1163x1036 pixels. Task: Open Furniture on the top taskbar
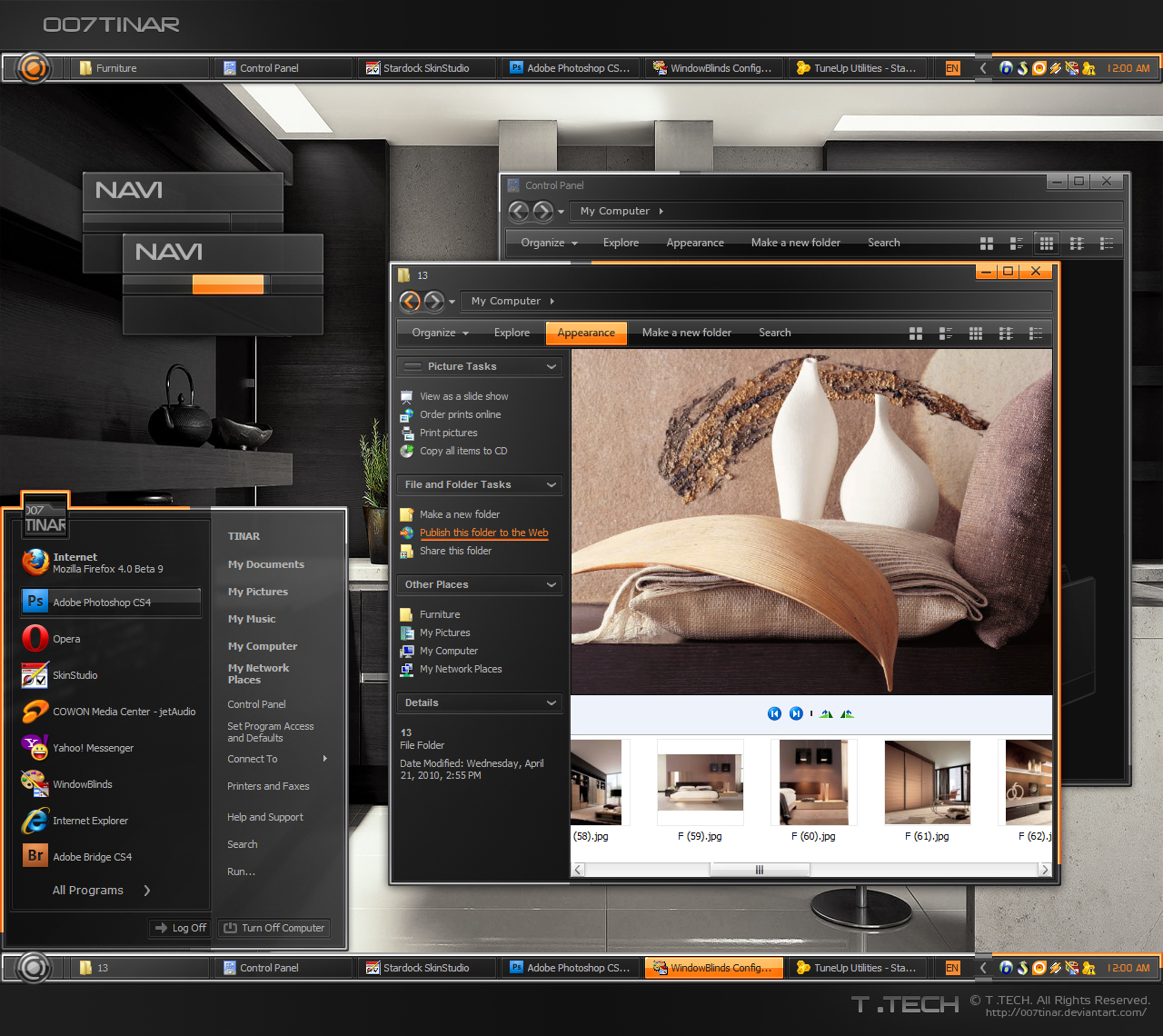pyautogui.click(x=141, y=68)
